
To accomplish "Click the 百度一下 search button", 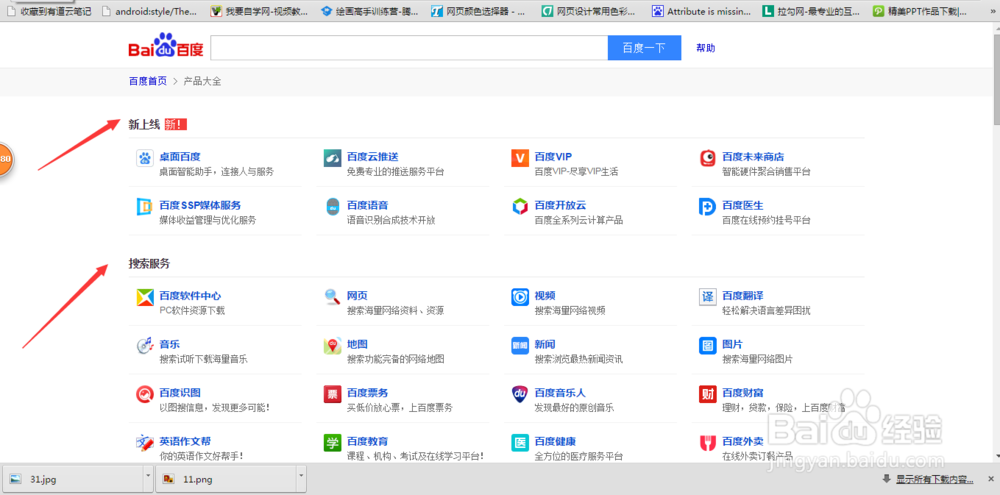I will 644,48.
